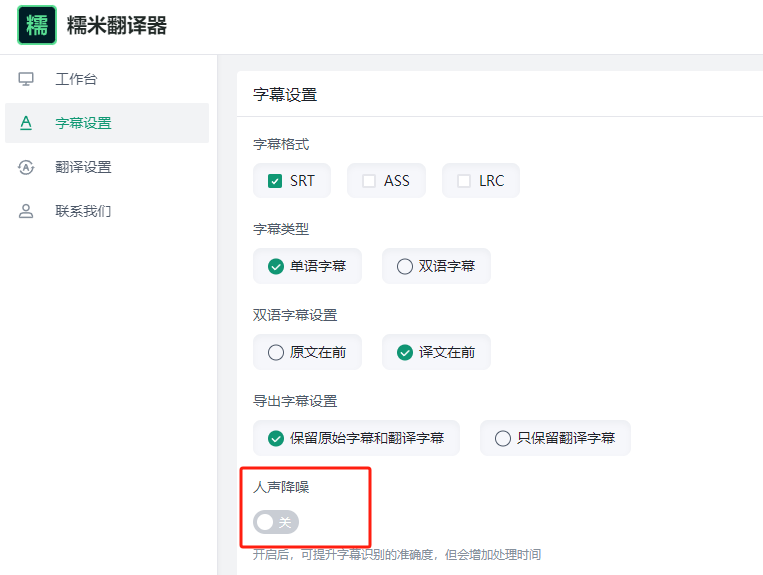Screen dimensions: 763x575
Task: Turn on the 人声降噪 switch
Action: (275, 522)
